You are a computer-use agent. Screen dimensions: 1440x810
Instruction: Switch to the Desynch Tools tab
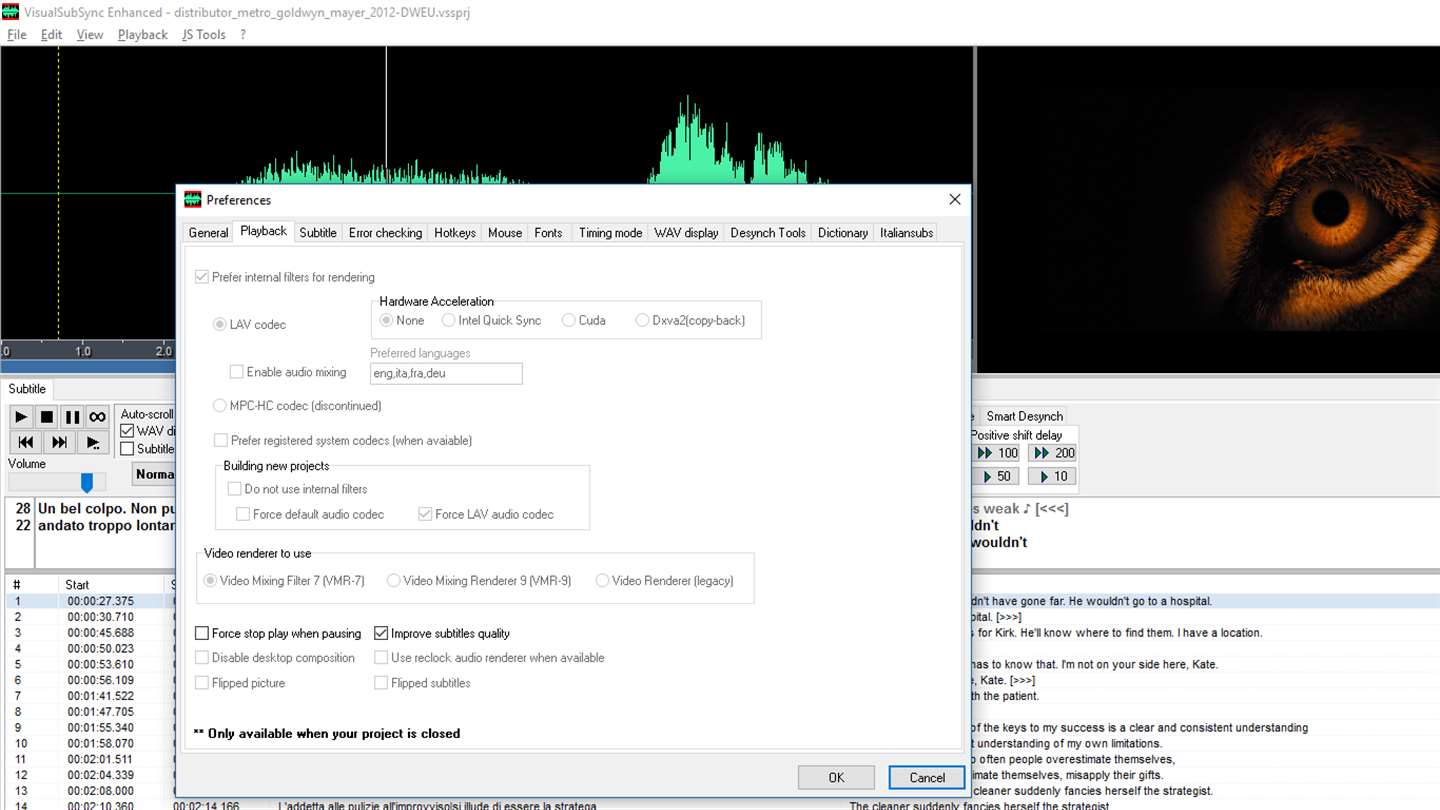click(x=768, y=233)
